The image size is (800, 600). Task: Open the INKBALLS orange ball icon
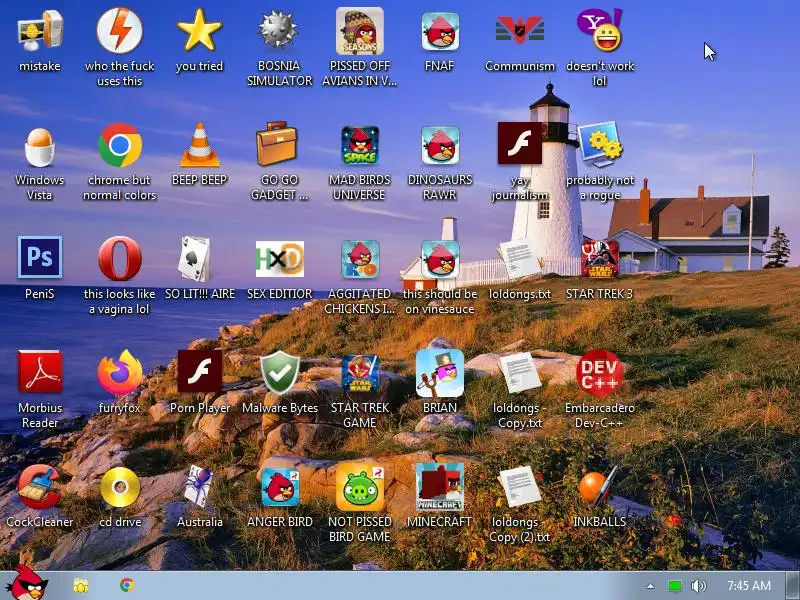597,487
